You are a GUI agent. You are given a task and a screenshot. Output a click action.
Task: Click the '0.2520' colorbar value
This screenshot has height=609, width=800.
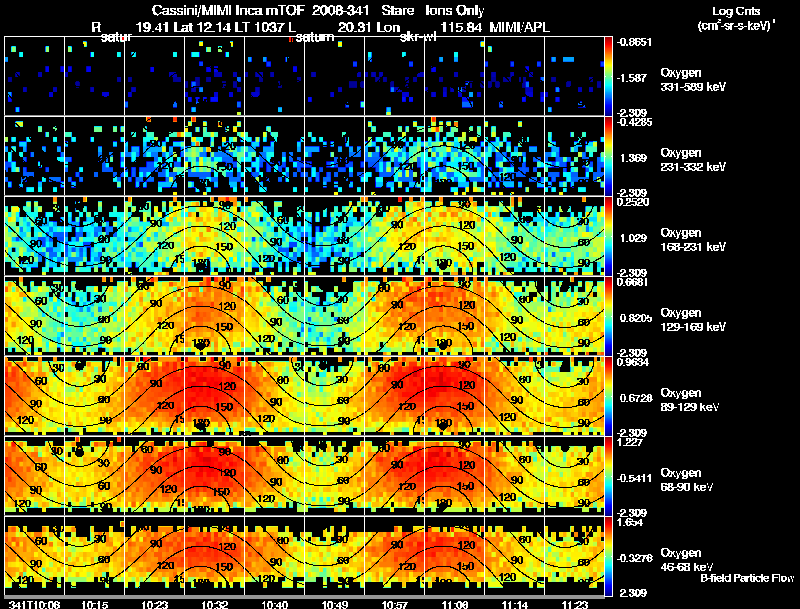click(633, 202)
